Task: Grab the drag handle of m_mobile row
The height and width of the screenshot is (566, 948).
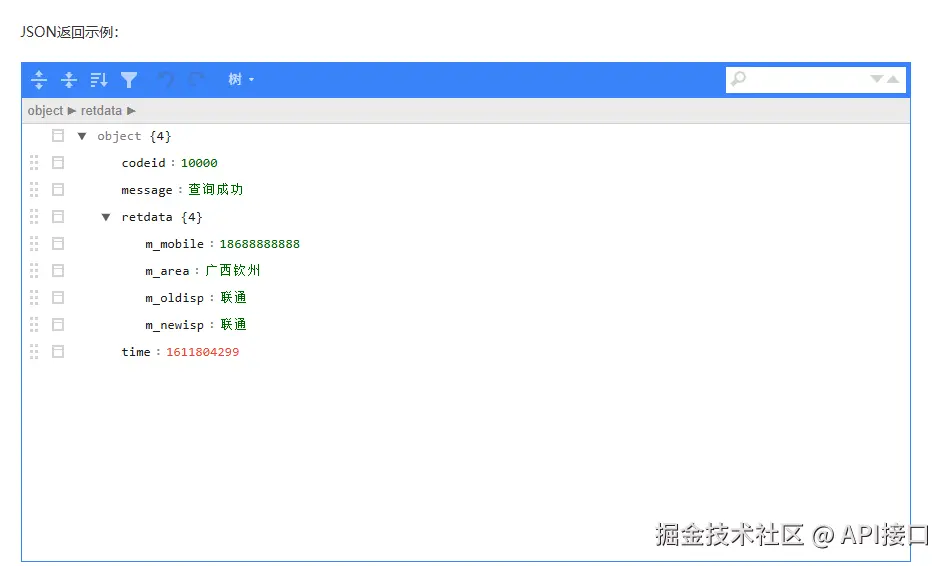Action: [x=34, y=244]
